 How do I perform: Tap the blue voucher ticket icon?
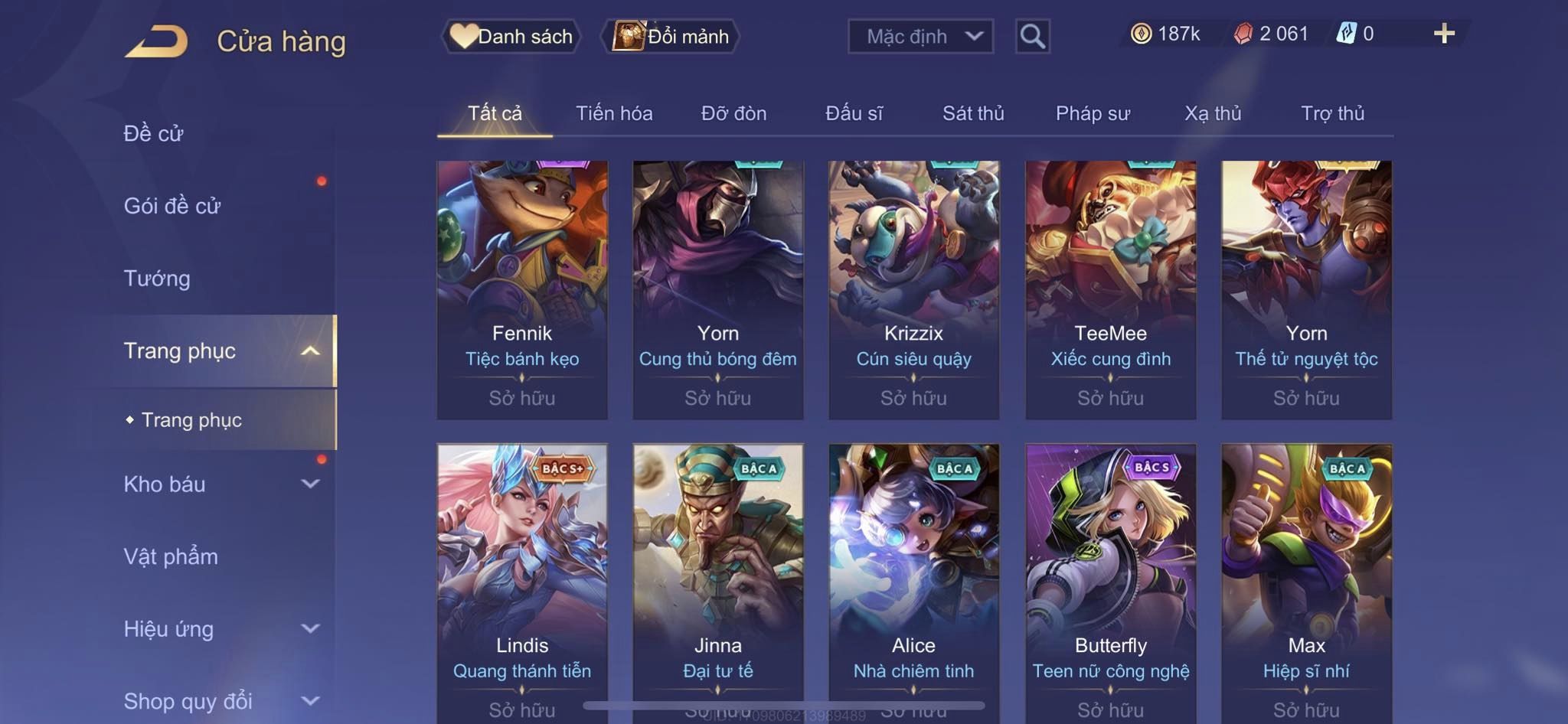click(1346, 34)
